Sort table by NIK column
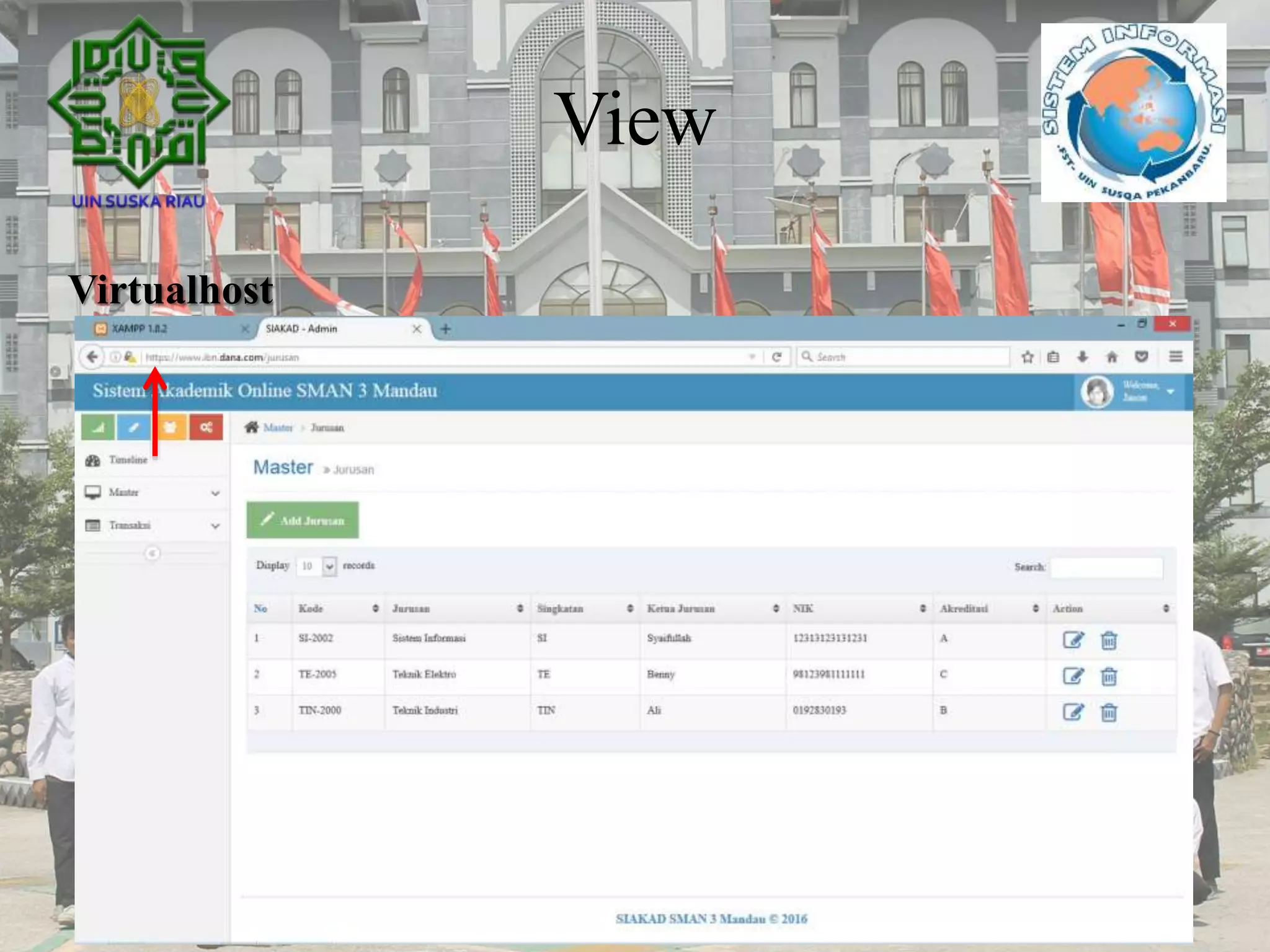The height and width of the screenshot is (952, 1270). click(x=859, y=609)
